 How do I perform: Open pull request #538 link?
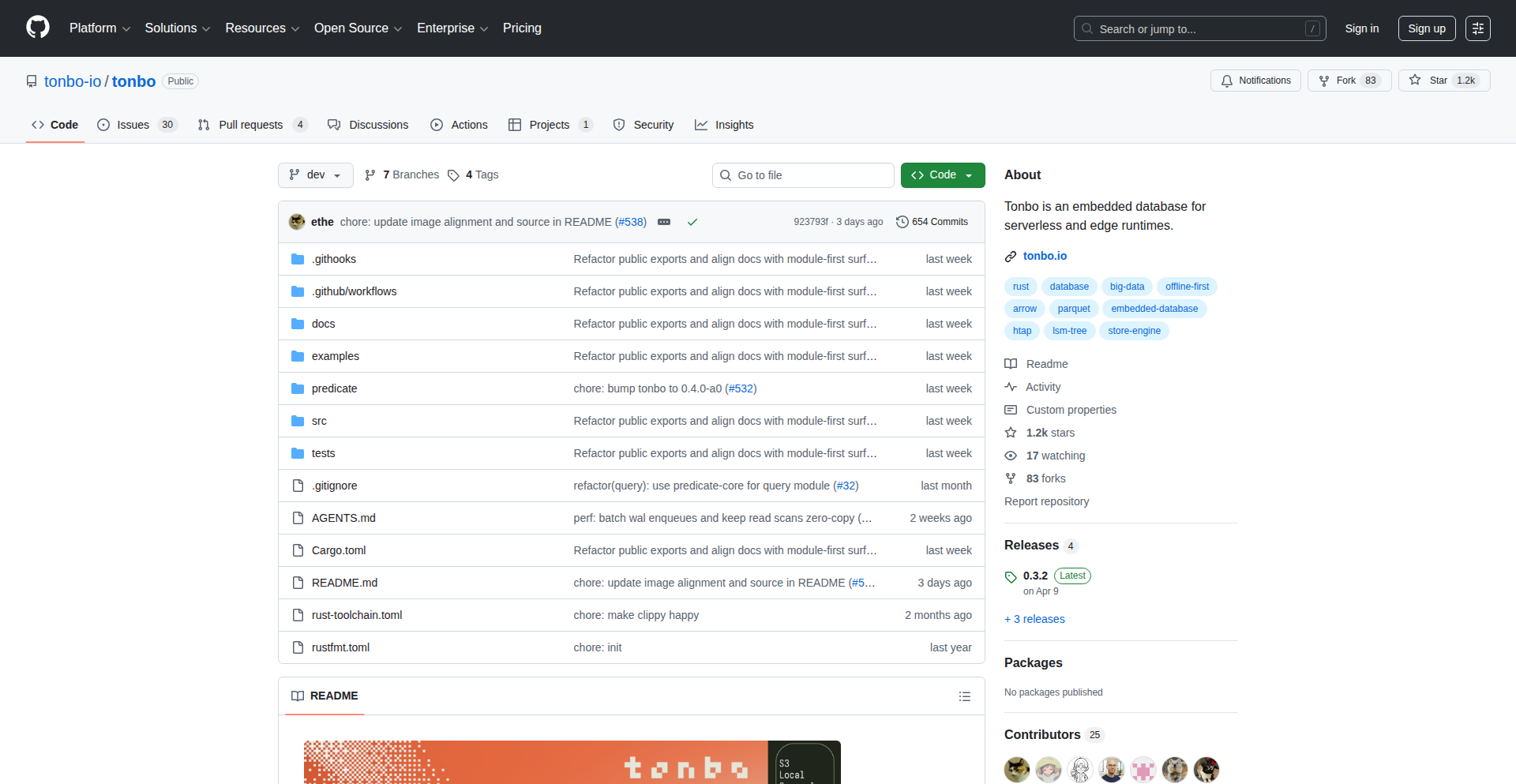631,222
